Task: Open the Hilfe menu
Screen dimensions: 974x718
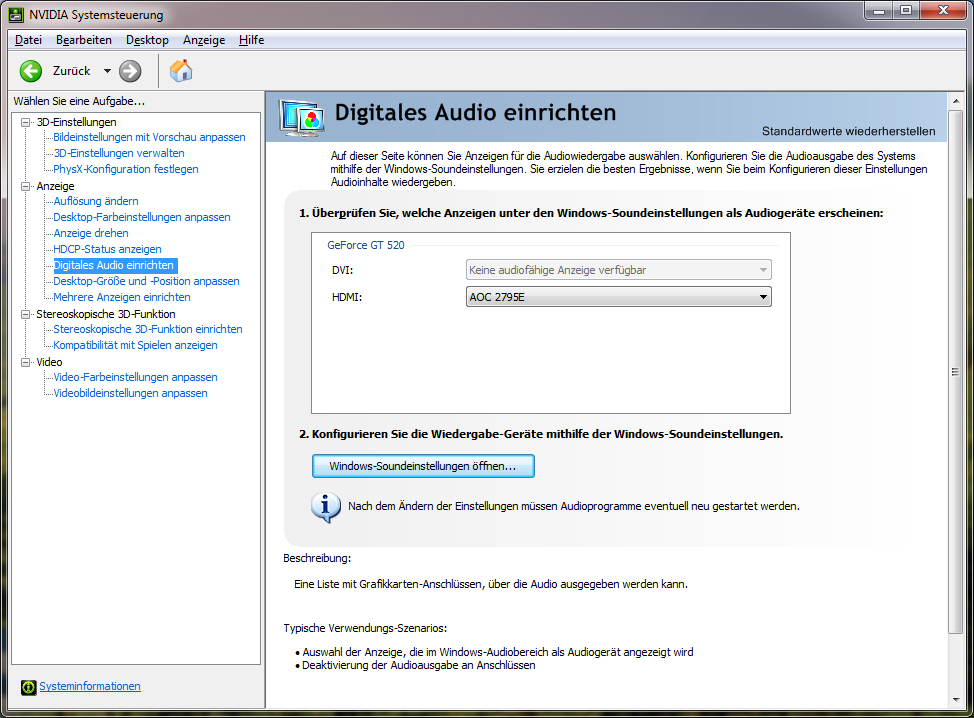Action: pos(252,40)
